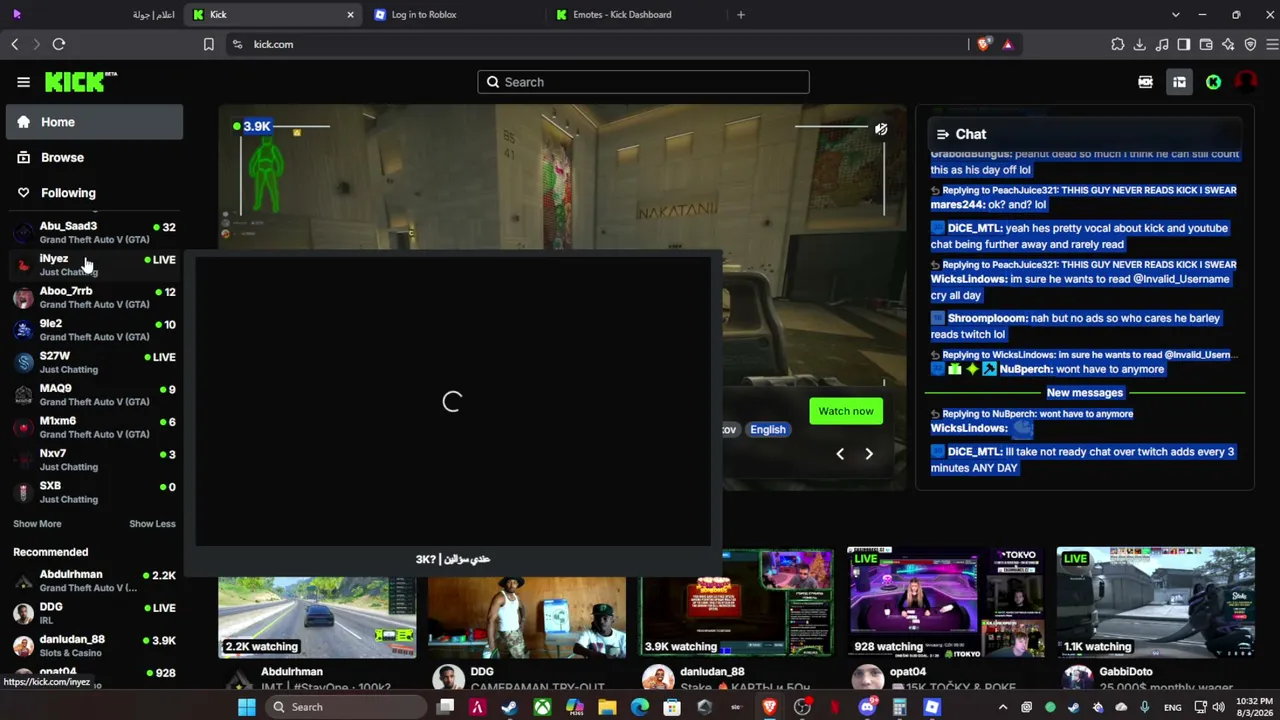Click the Nxv7 channel avatar
The height and width of the screenshot is (720, 1280).
[23, 460]
